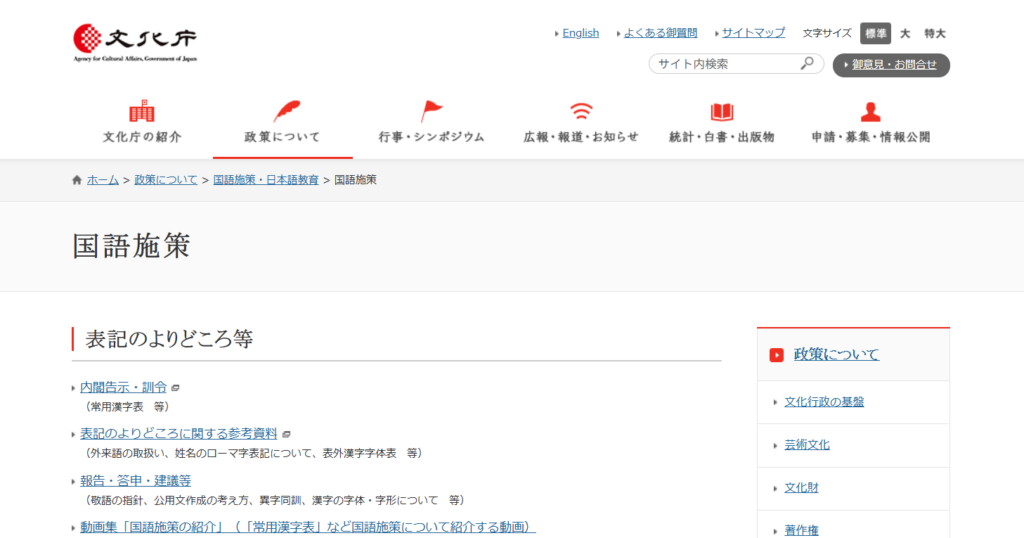1024x538 pixels.
Task: Switch to the English site
Action: point(581,33)
